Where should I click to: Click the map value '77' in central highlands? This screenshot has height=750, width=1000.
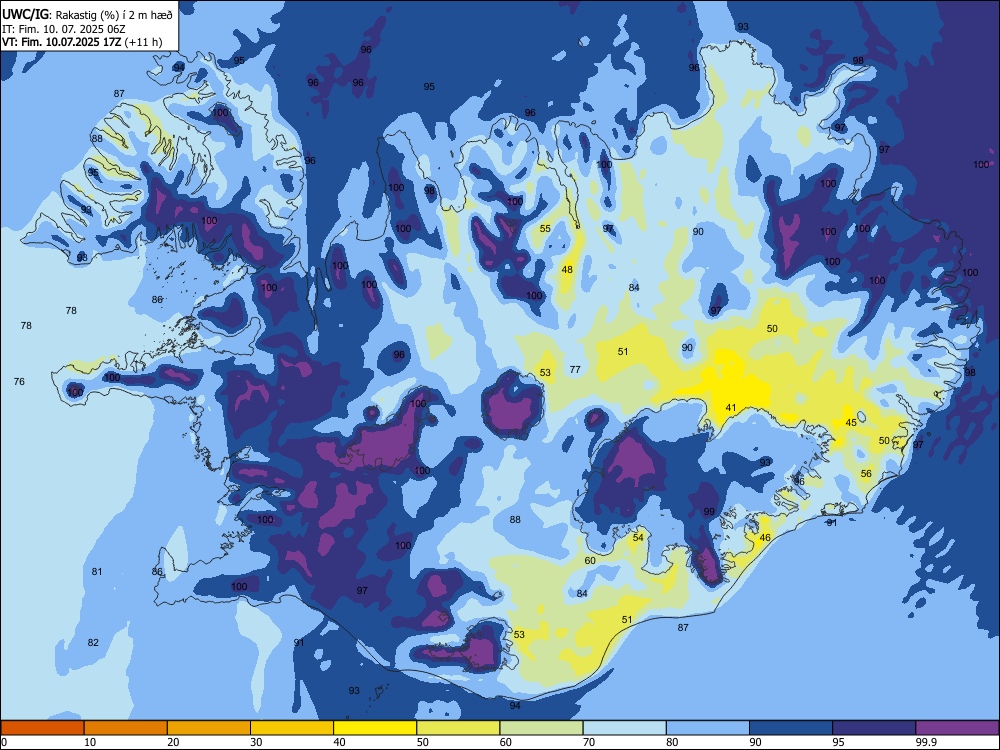575,369
